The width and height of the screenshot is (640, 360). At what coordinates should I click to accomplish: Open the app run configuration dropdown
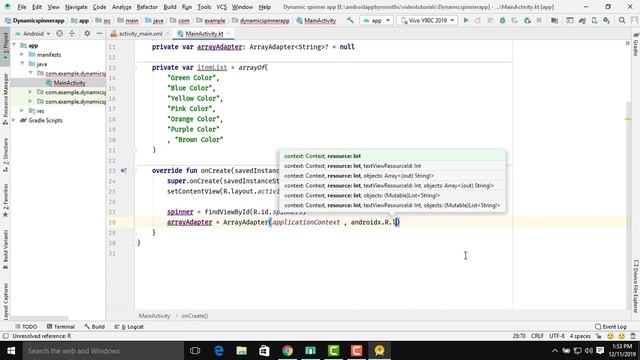point(377,20)
